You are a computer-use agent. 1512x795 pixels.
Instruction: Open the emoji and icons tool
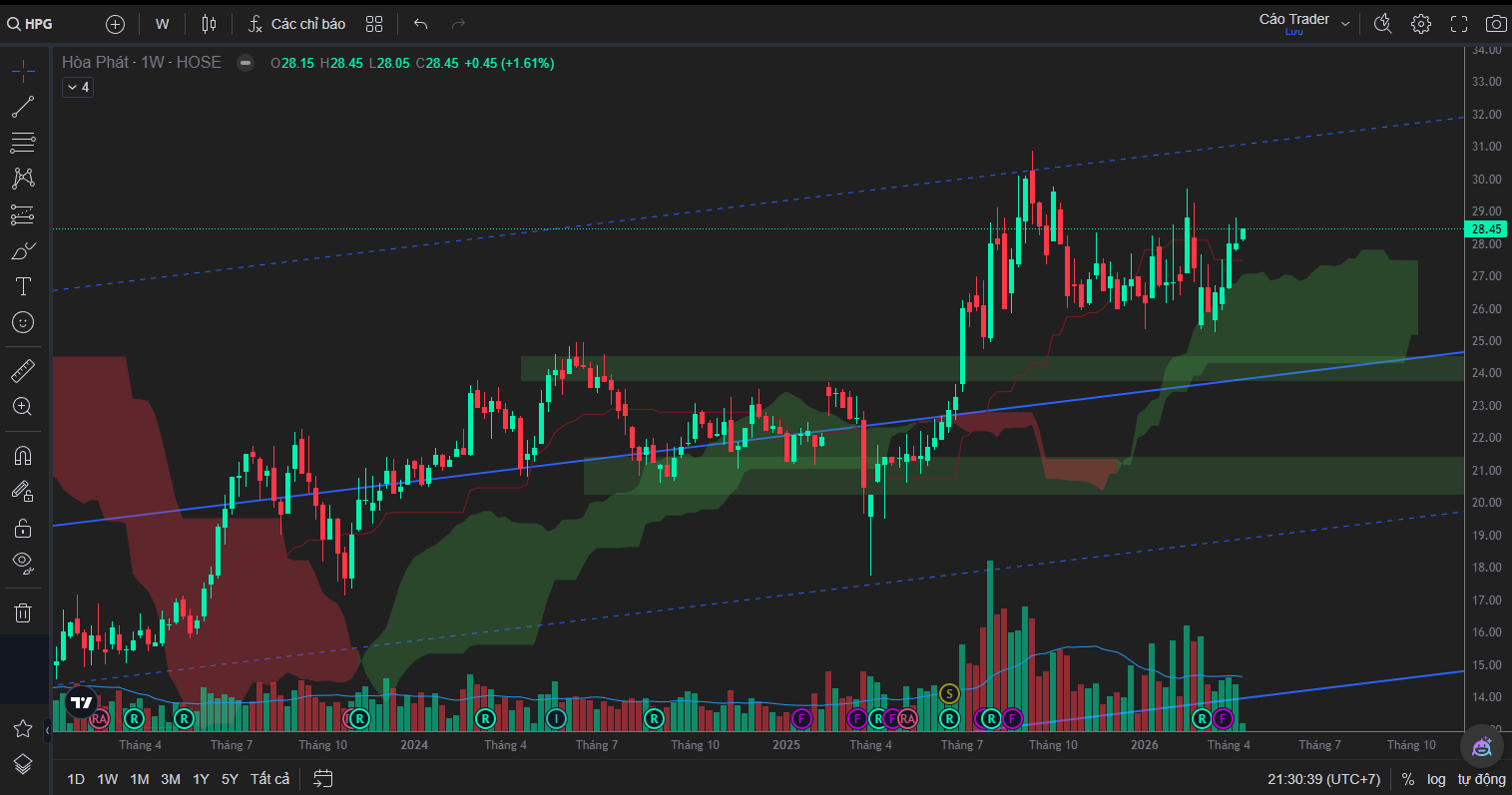click(x=23, y=322)
